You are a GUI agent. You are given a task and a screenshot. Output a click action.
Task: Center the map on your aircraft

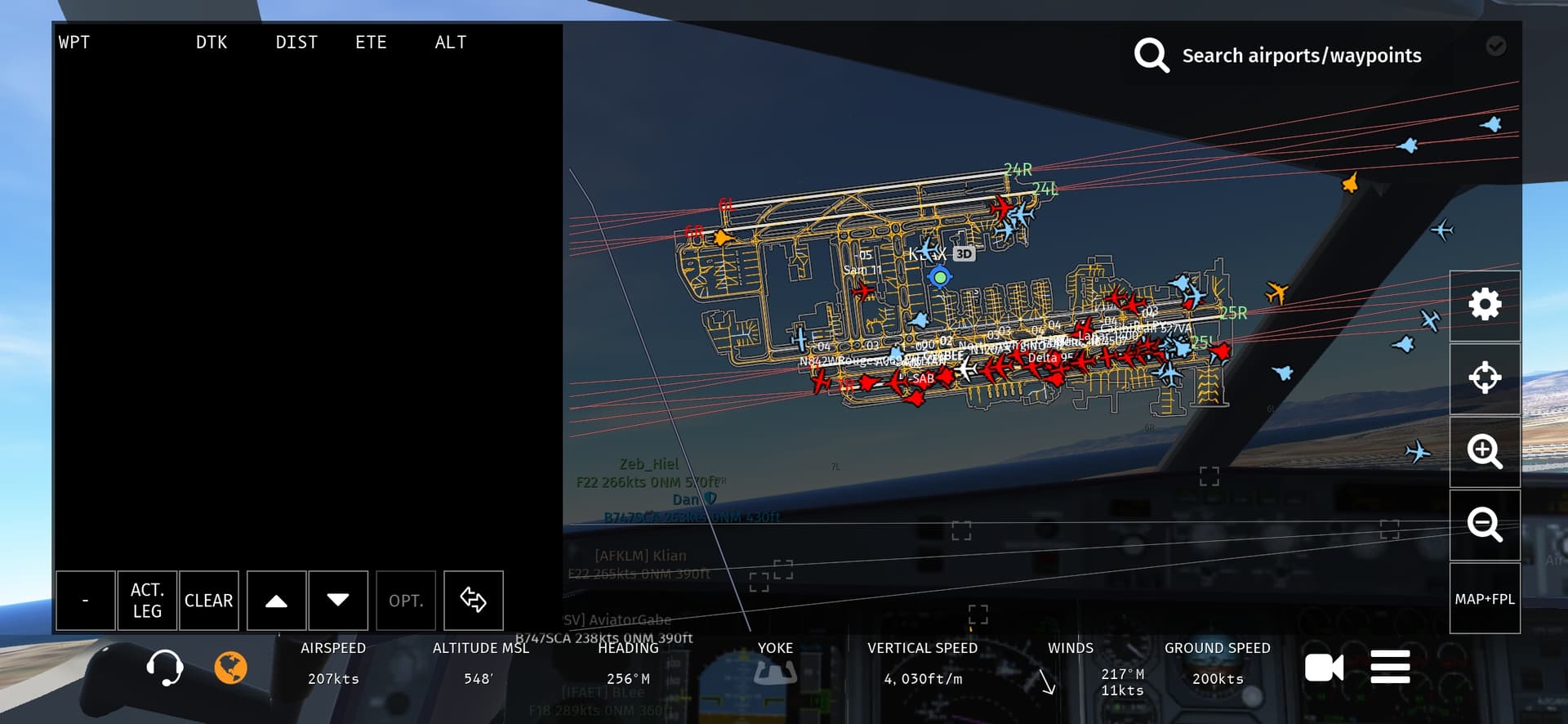point(1485,378)
